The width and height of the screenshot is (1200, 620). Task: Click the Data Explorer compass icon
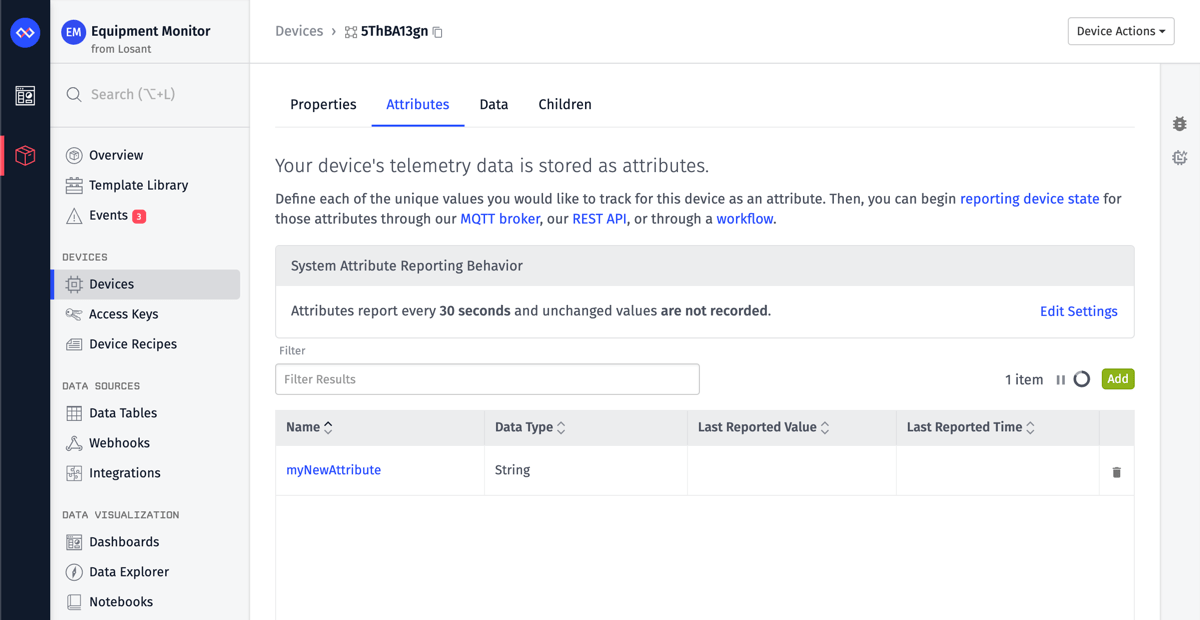74,572
